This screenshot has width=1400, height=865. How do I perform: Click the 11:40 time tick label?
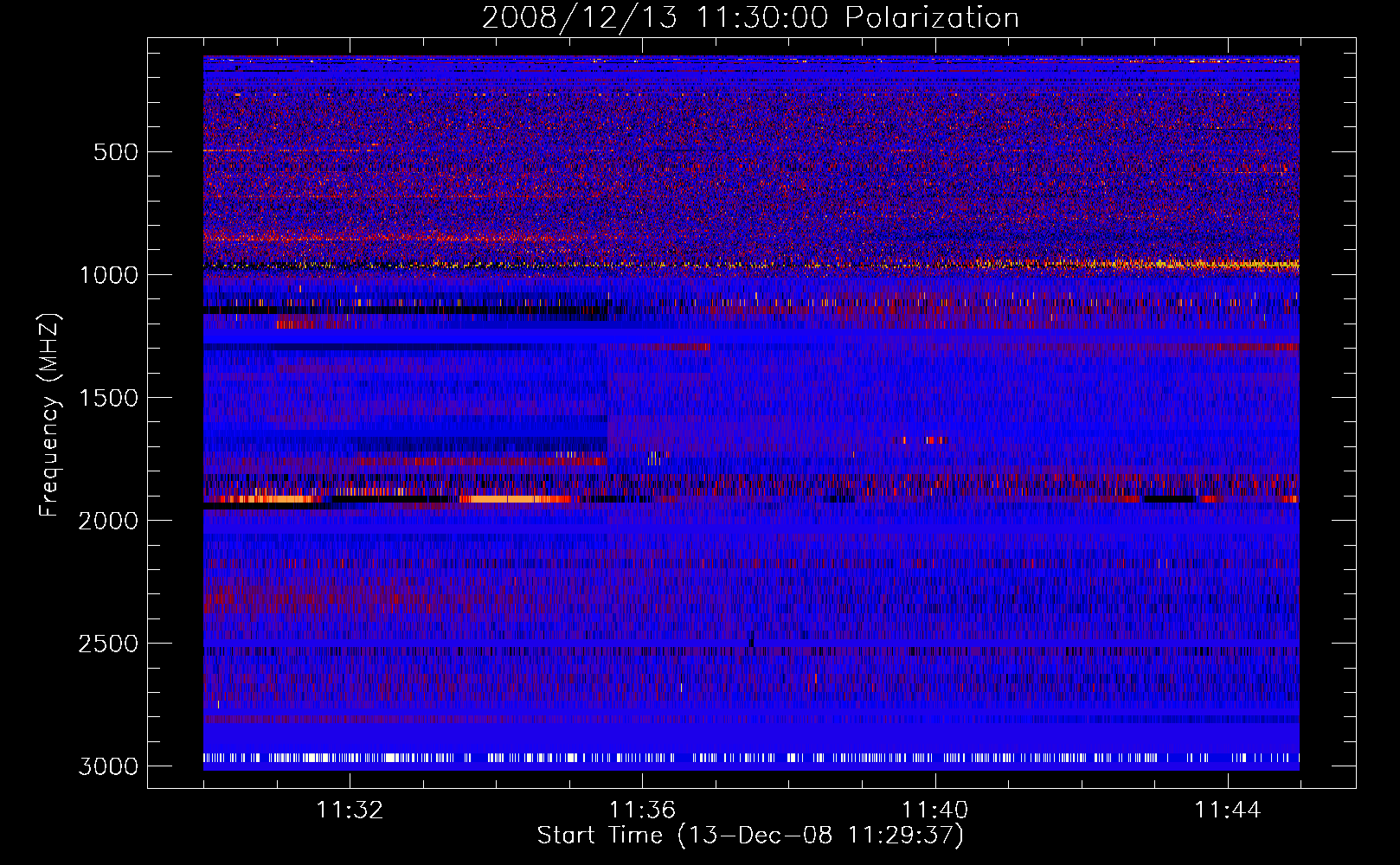point(935,811)
